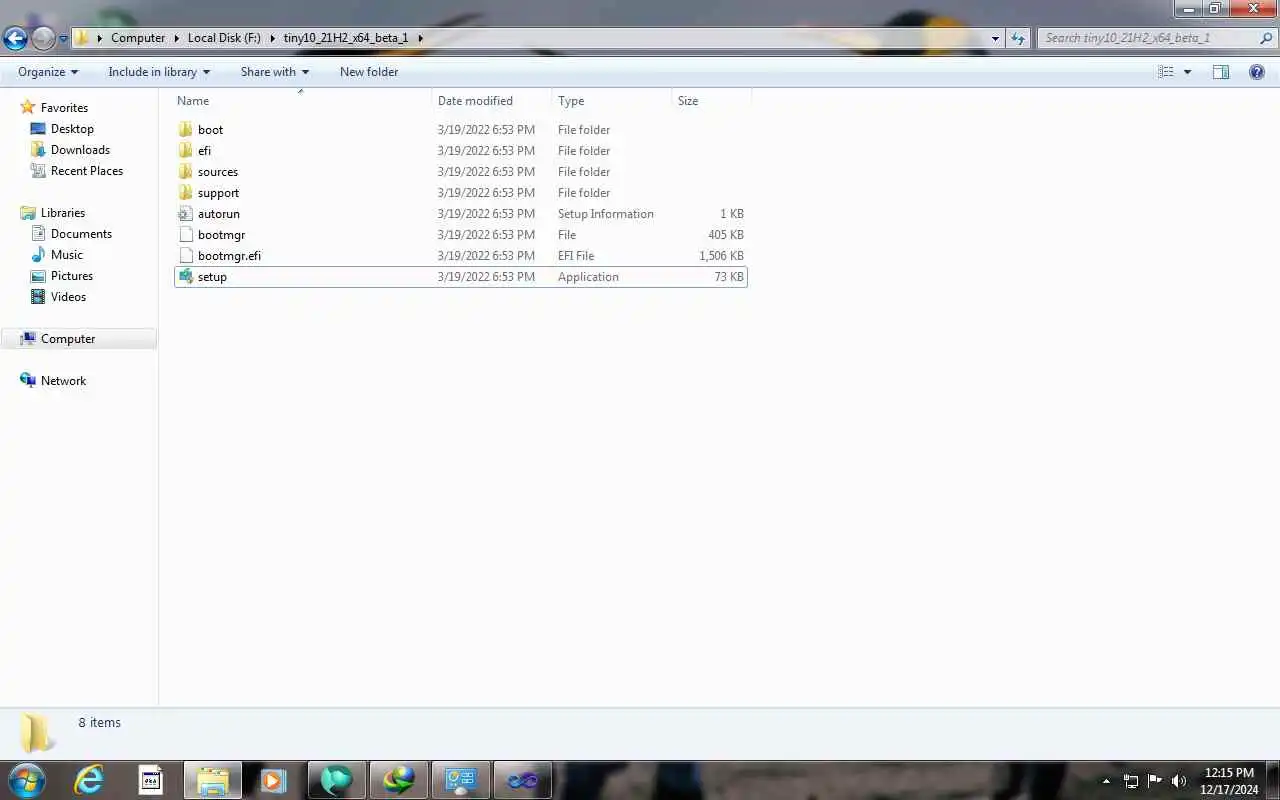Viewport: 1280px width, 800px height.
Task: Open the infinity-logo app on the taskbar
Action: [x=522, y=780]
